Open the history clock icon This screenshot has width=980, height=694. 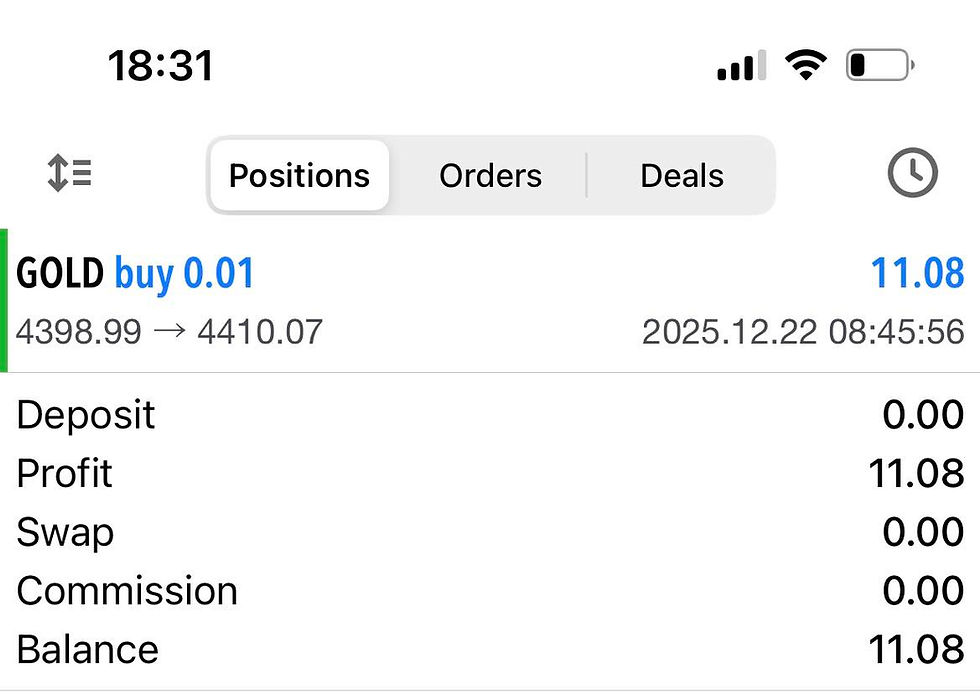pos(912,174)
